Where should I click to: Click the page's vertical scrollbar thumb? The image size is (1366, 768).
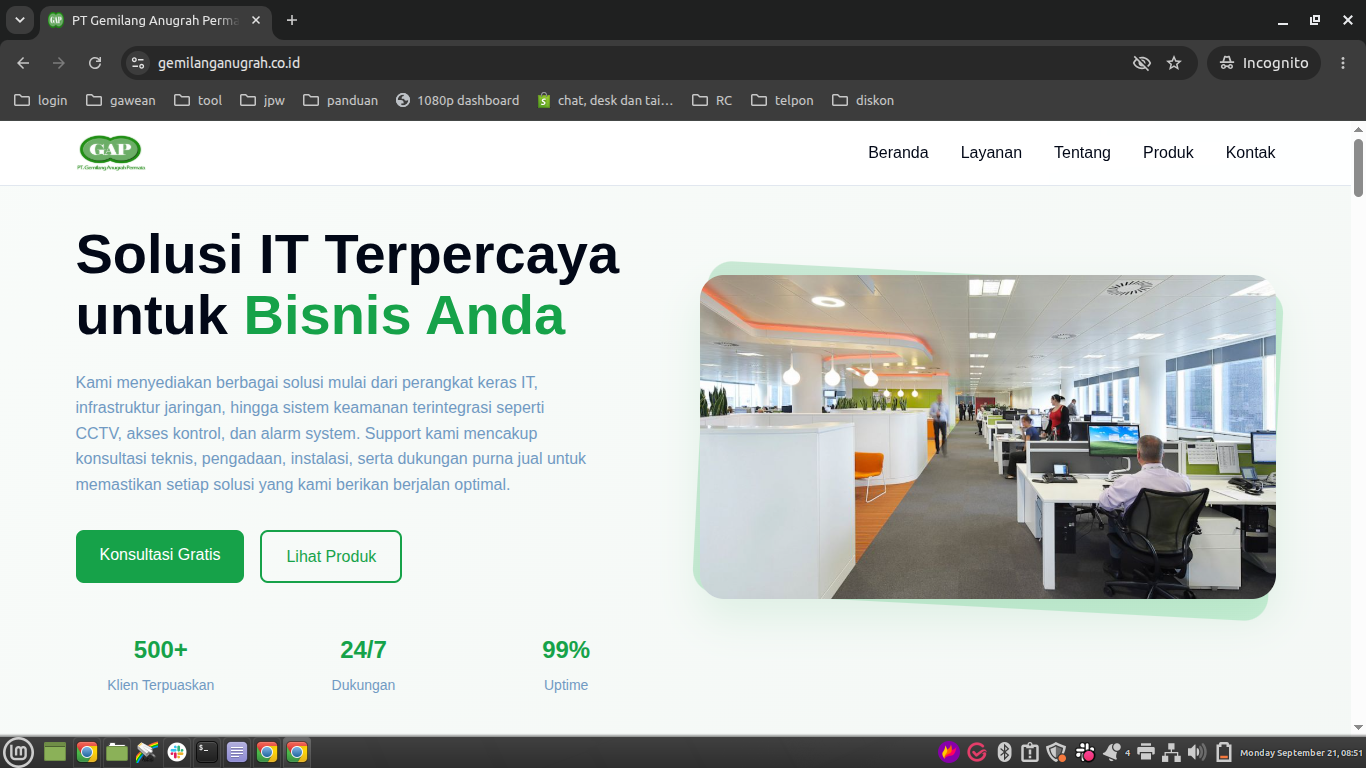coord(1358,168)
